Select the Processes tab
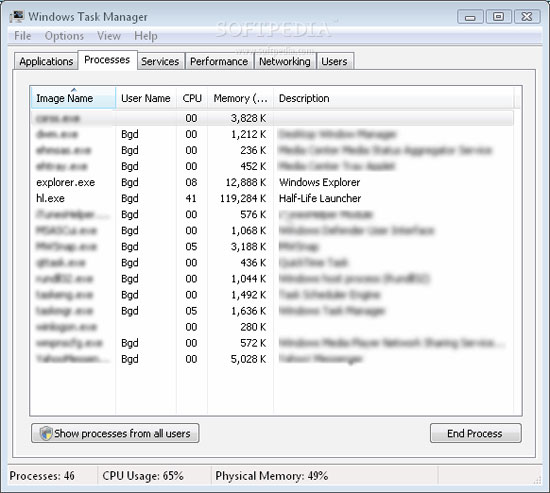Screen dimensions: 550x493 pos(107,60)
